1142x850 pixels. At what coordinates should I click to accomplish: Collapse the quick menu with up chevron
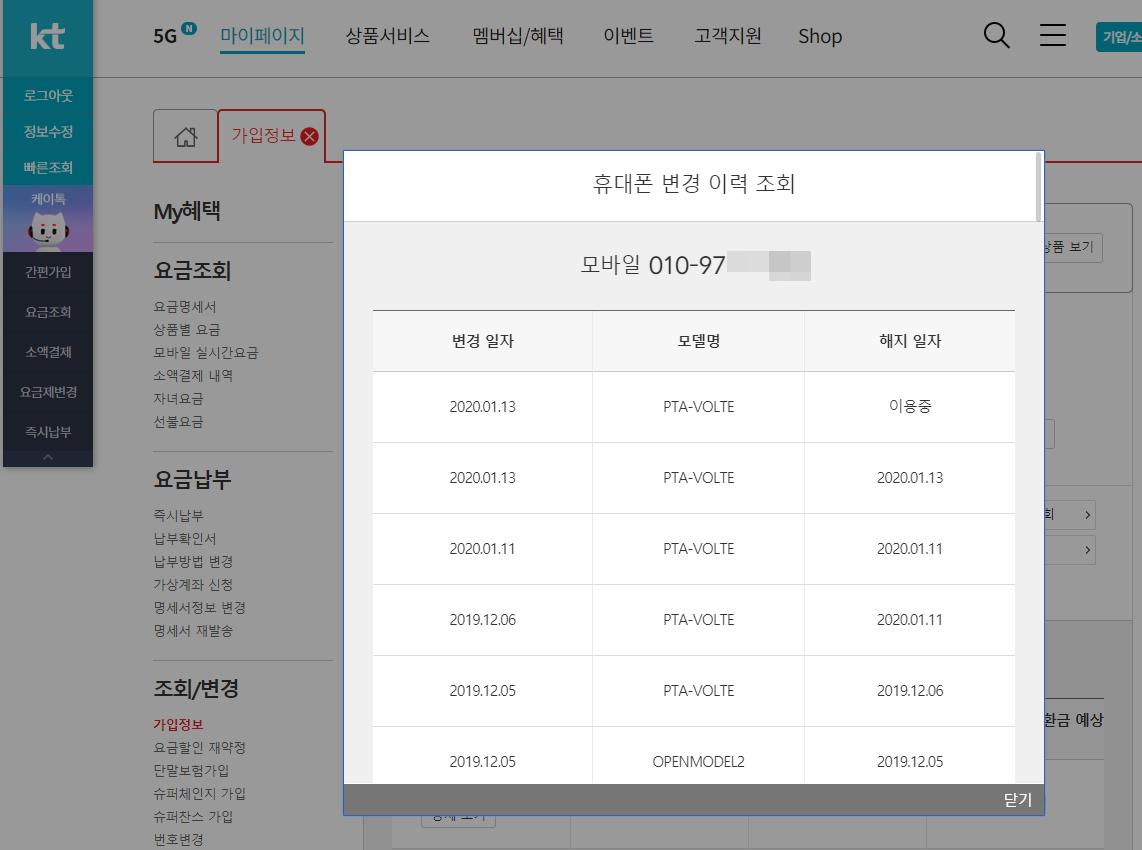(x=48, y=457)
